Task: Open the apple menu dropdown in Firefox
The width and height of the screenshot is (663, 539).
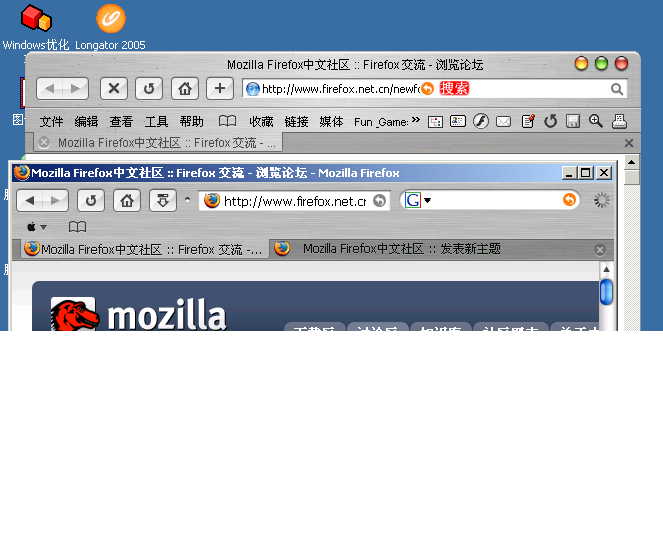Action: pos(37,227)
